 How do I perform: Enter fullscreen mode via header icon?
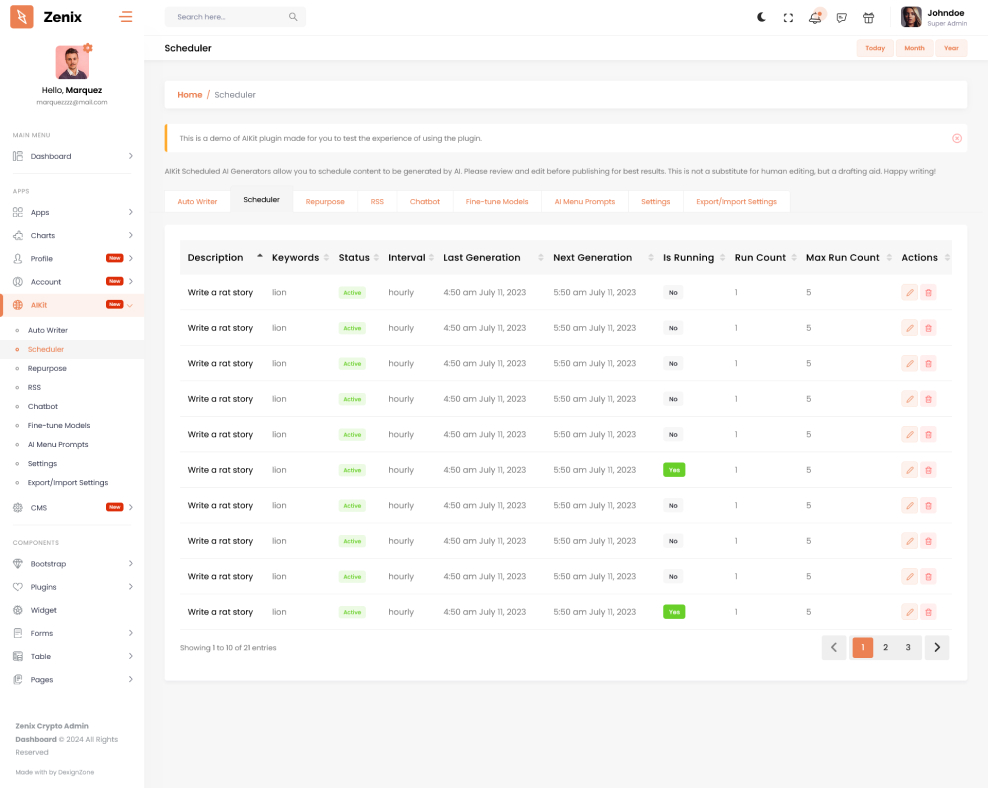coord(788,17)
